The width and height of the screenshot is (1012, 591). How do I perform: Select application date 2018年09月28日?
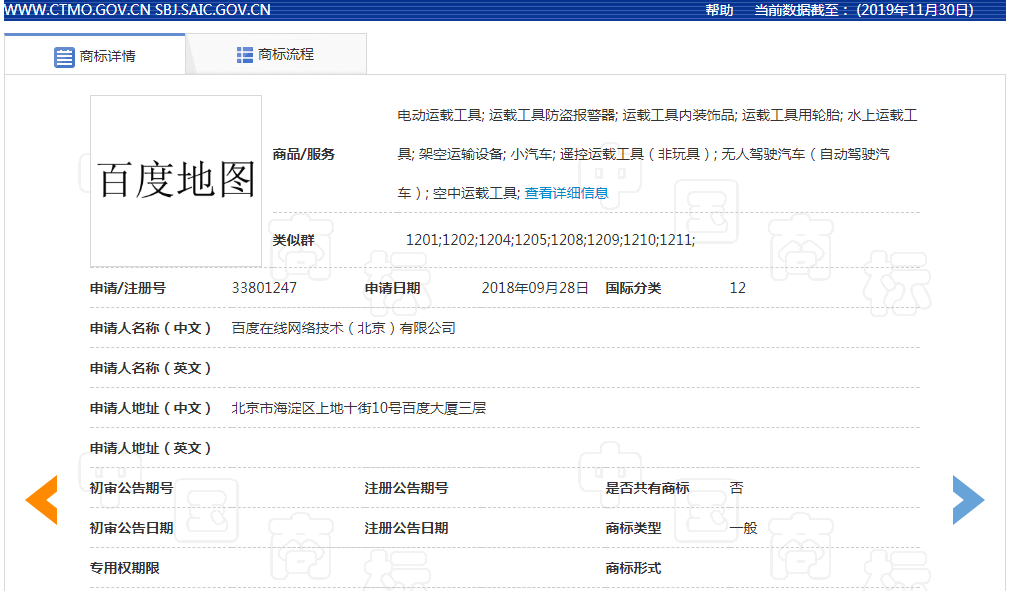pos(535,288)
